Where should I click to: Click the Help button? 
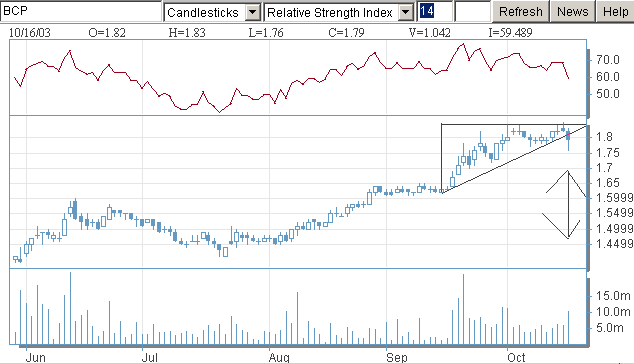[x=615, y=11]
